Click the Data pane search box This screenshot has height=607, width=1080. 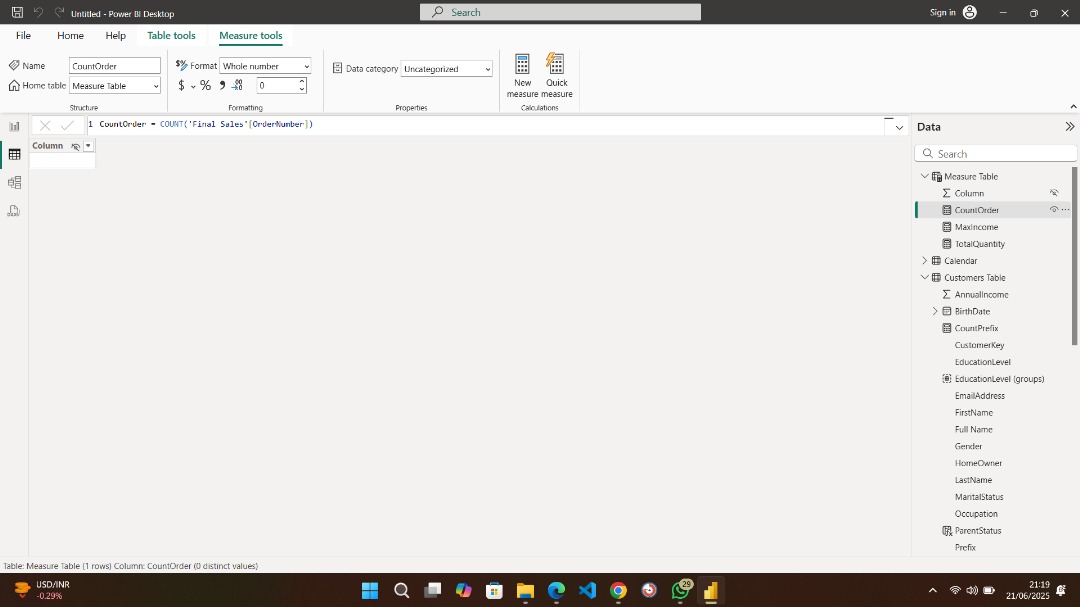[995, 153]
